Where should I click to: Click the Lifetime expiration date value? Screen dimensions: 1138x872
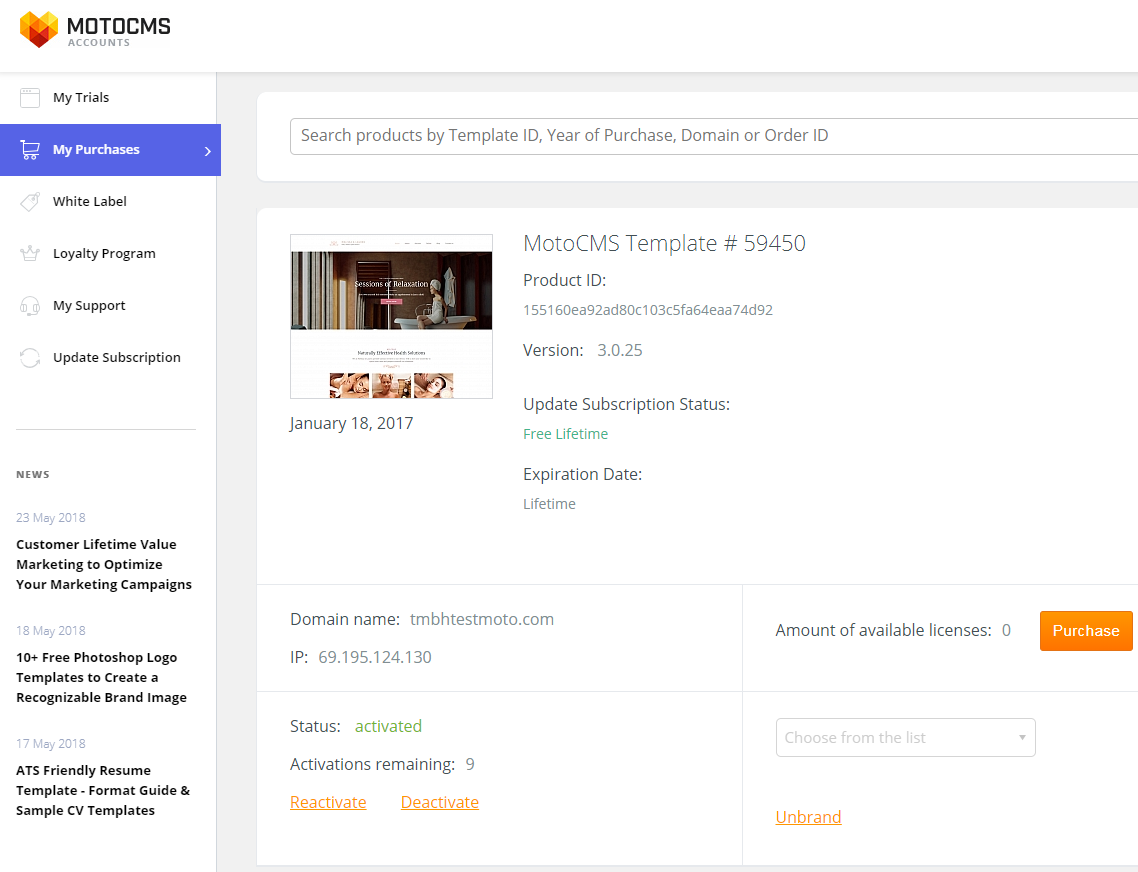[549, 504]
